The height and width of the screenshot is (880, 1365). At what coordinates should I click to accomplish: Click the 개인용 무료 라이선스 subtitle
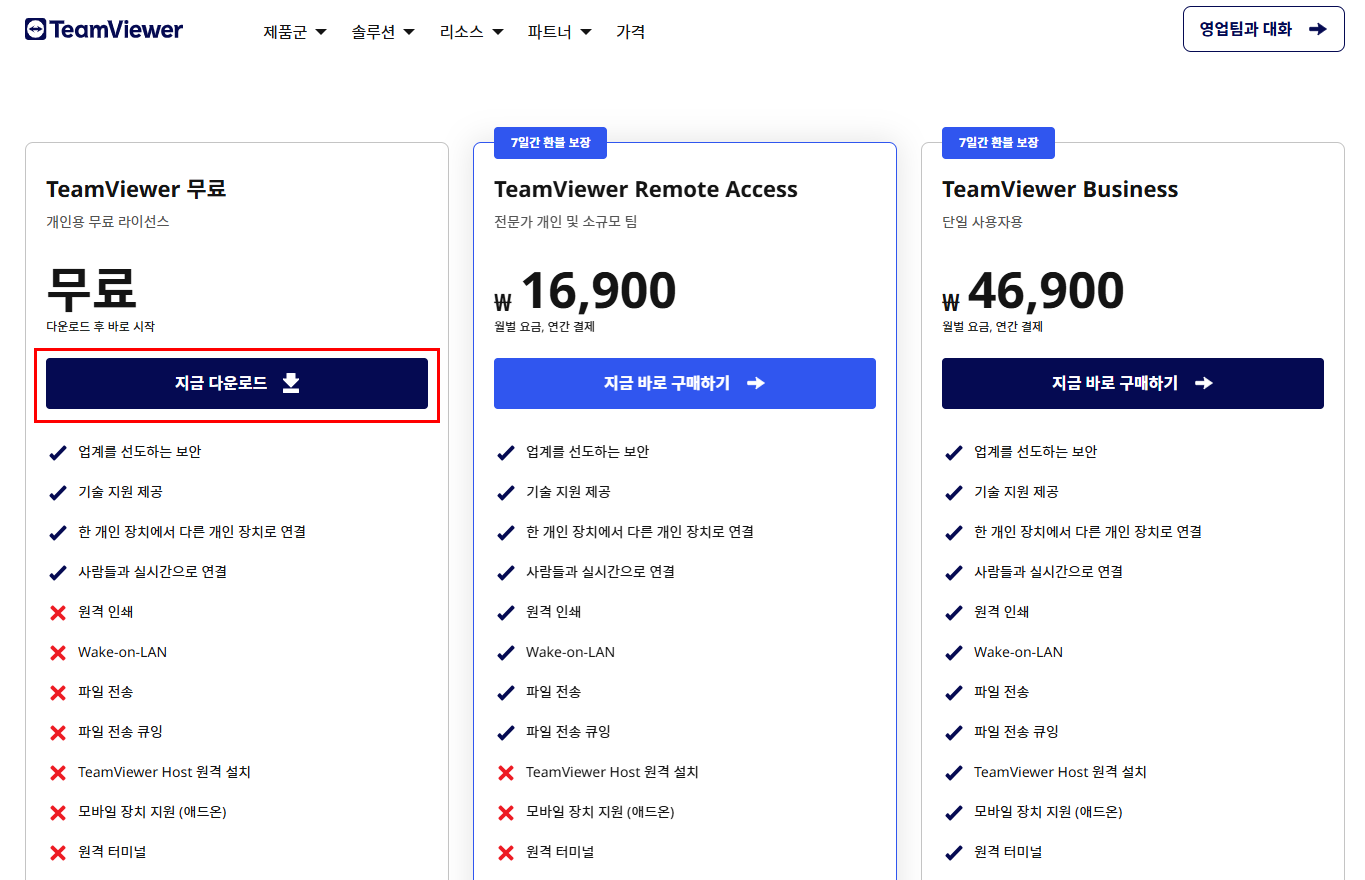(108, 222)
